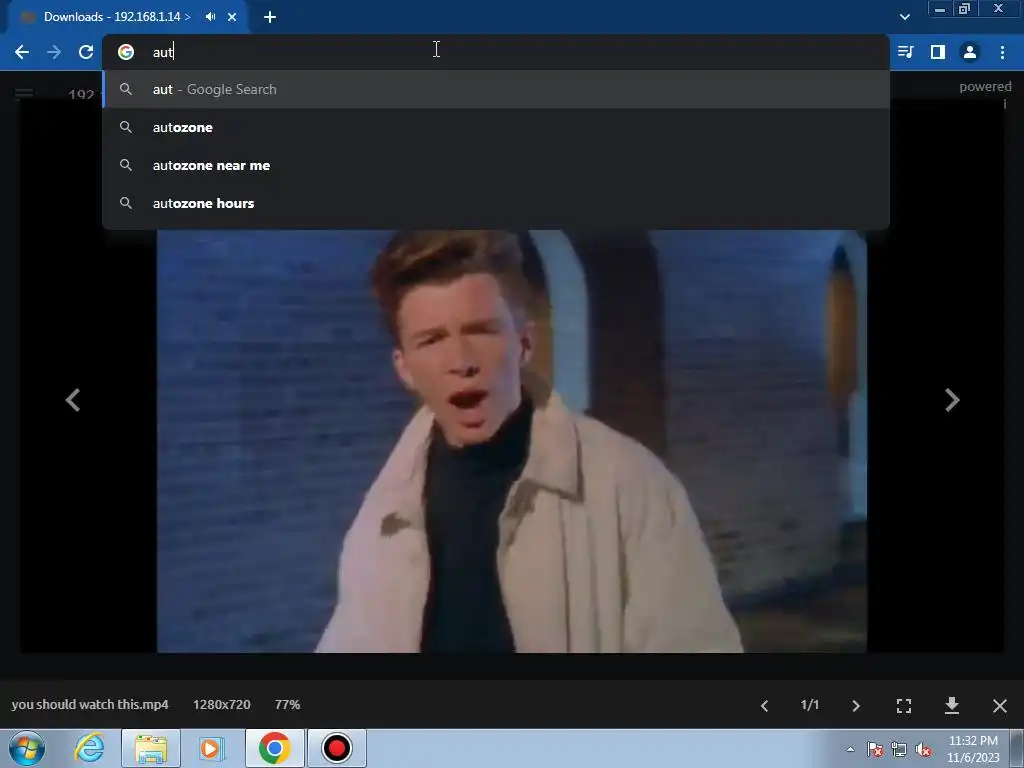Click the browser forward arrow
Viewport: 1024px width, 768px height.
click(x=54, y=52)
